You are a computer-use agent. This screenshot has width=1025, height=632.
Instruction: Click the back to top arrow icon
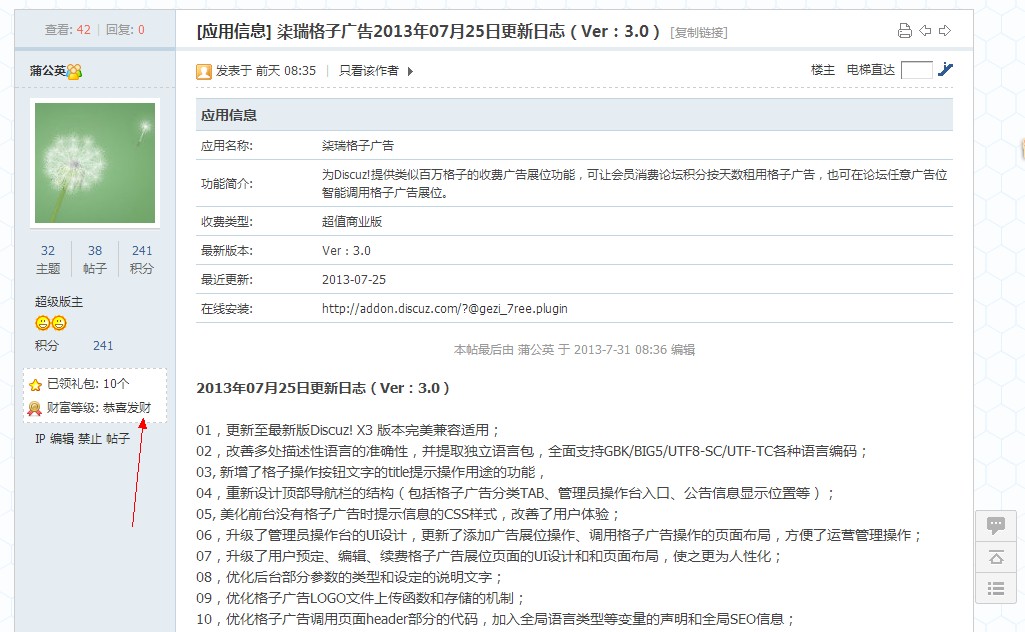pyautogui.click(x=996, y=557)
